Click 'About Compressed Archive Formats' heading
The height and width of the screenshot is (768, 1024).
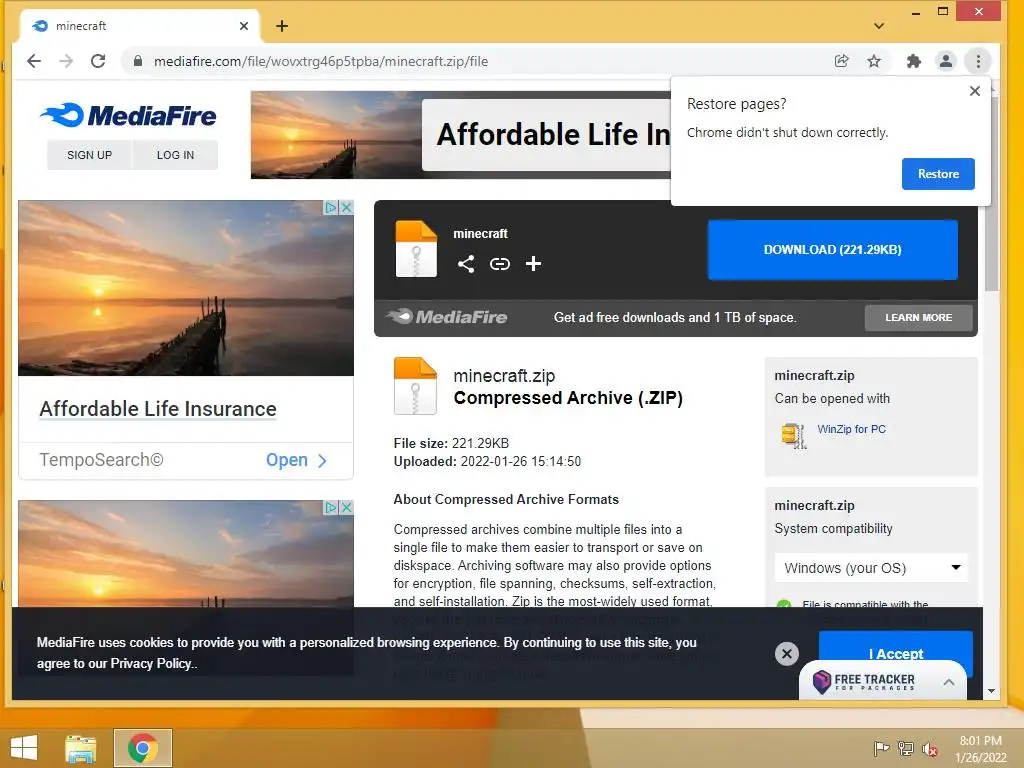[x=506, y=500]
